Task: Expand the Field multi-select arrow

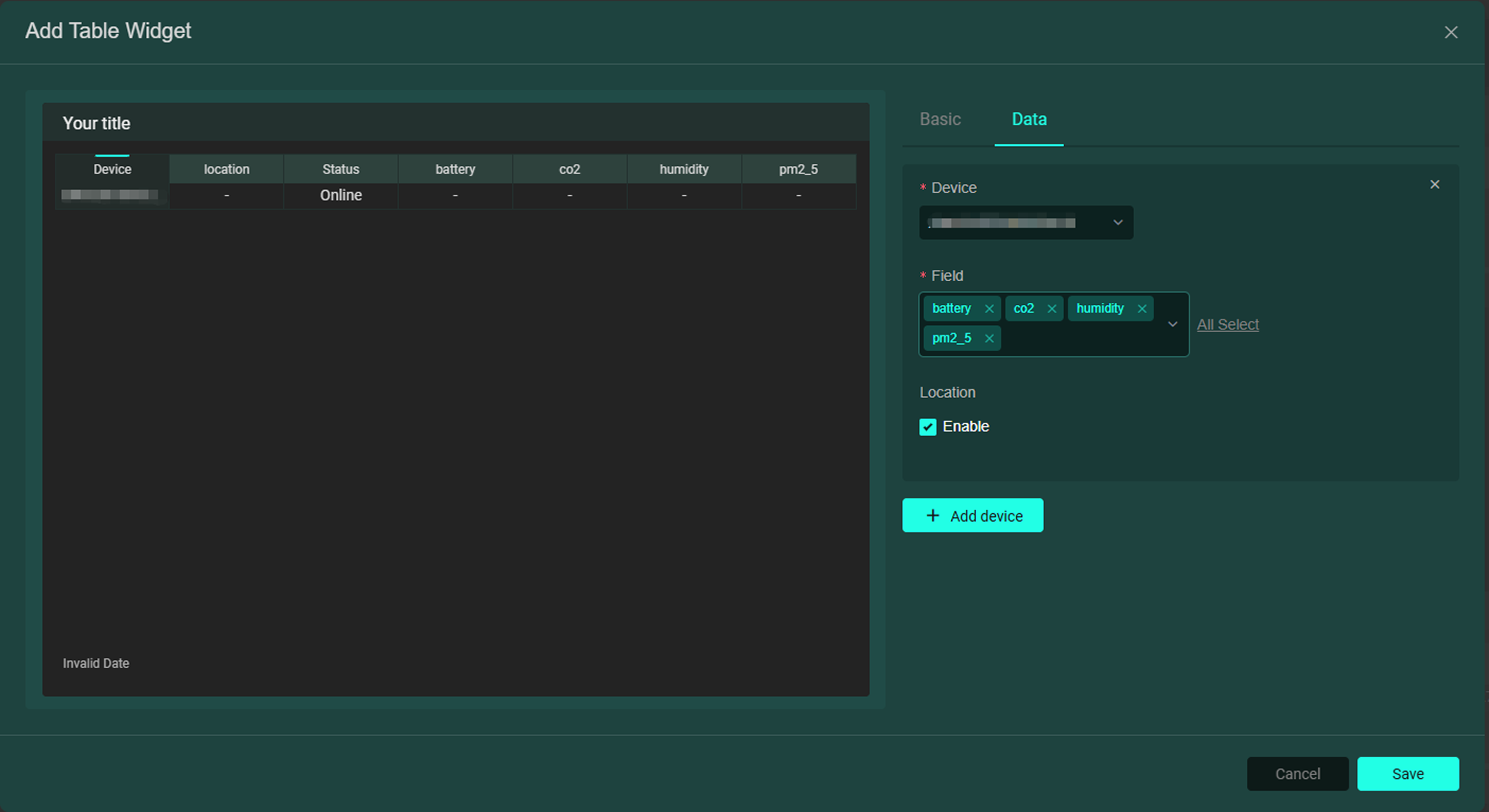Action: [1172, 324]
